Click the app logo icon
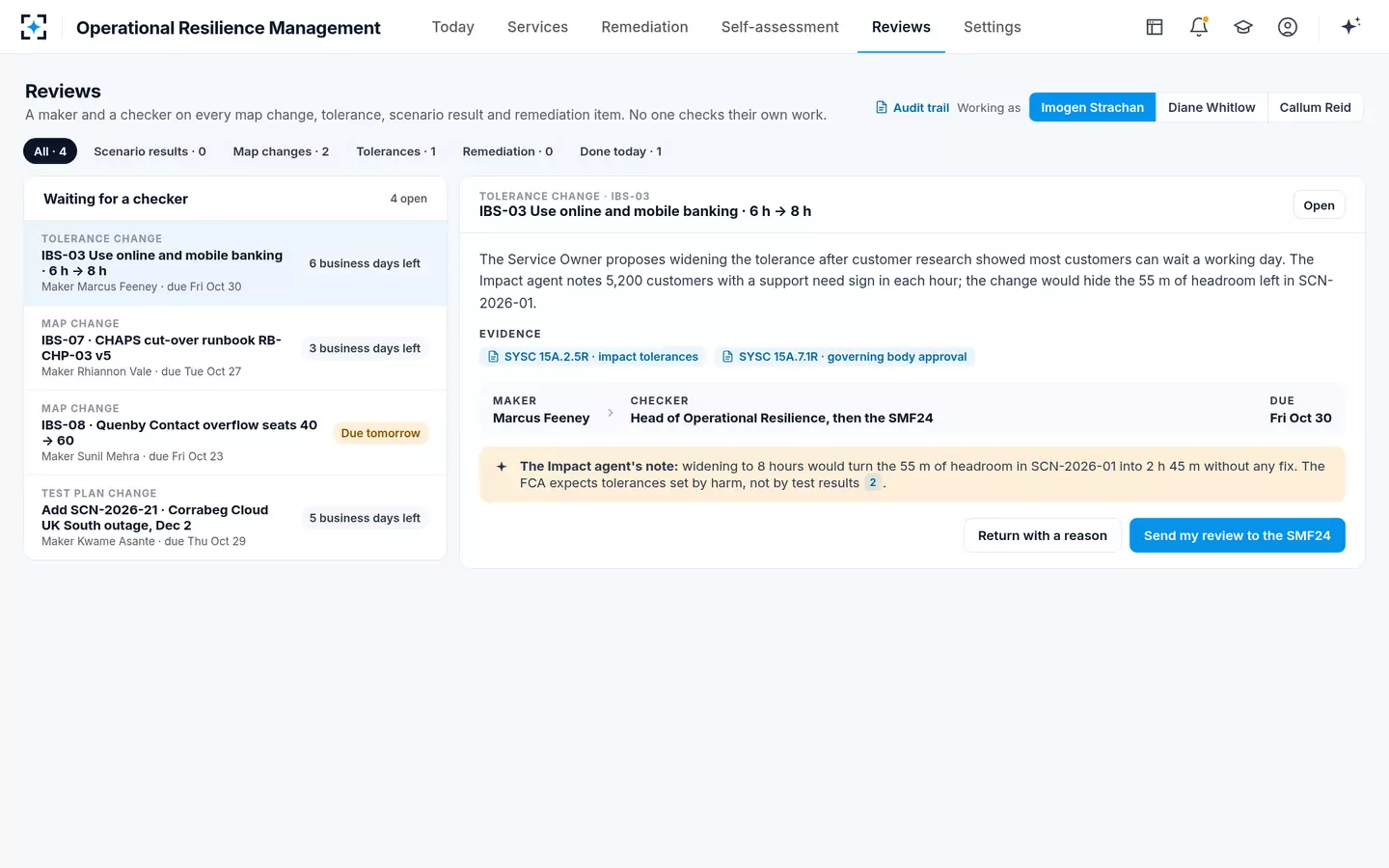The width and height of the screenshot is (1389, 868). point(34,27)
